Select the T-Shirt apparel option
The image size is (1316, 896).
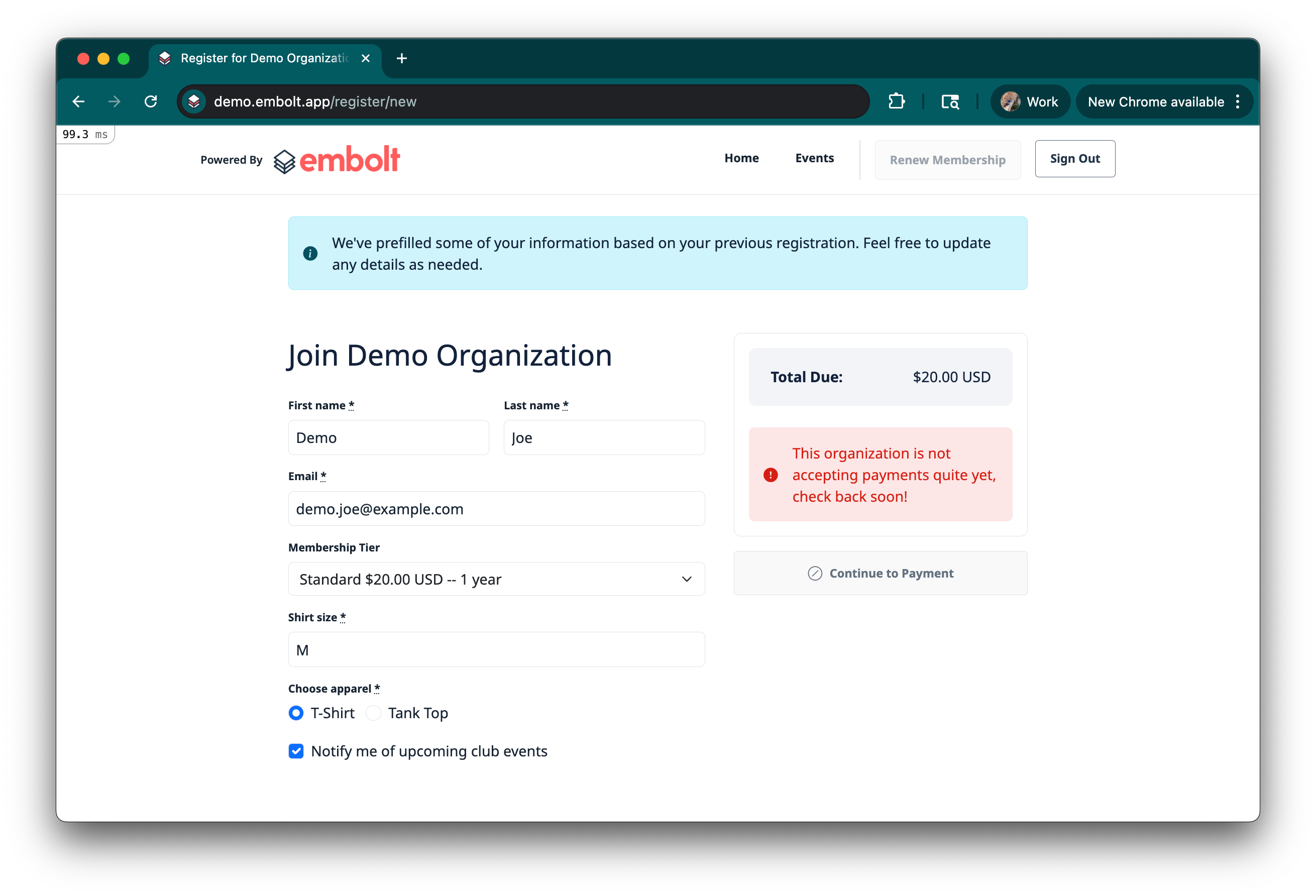coord(296,713)
